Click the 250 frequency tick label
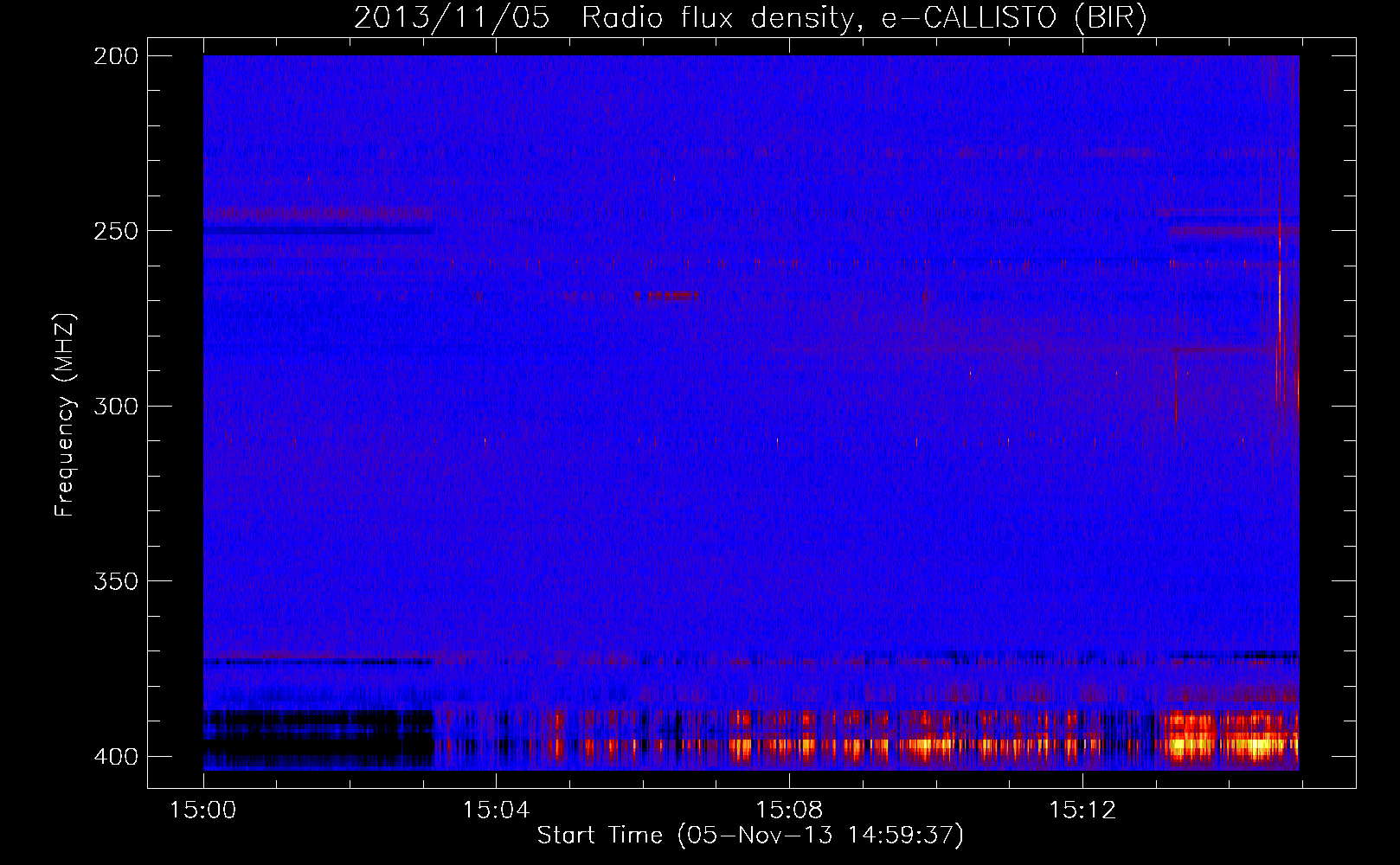The image size is (1400, 865). pyautogui.click(x=115, y=231)
